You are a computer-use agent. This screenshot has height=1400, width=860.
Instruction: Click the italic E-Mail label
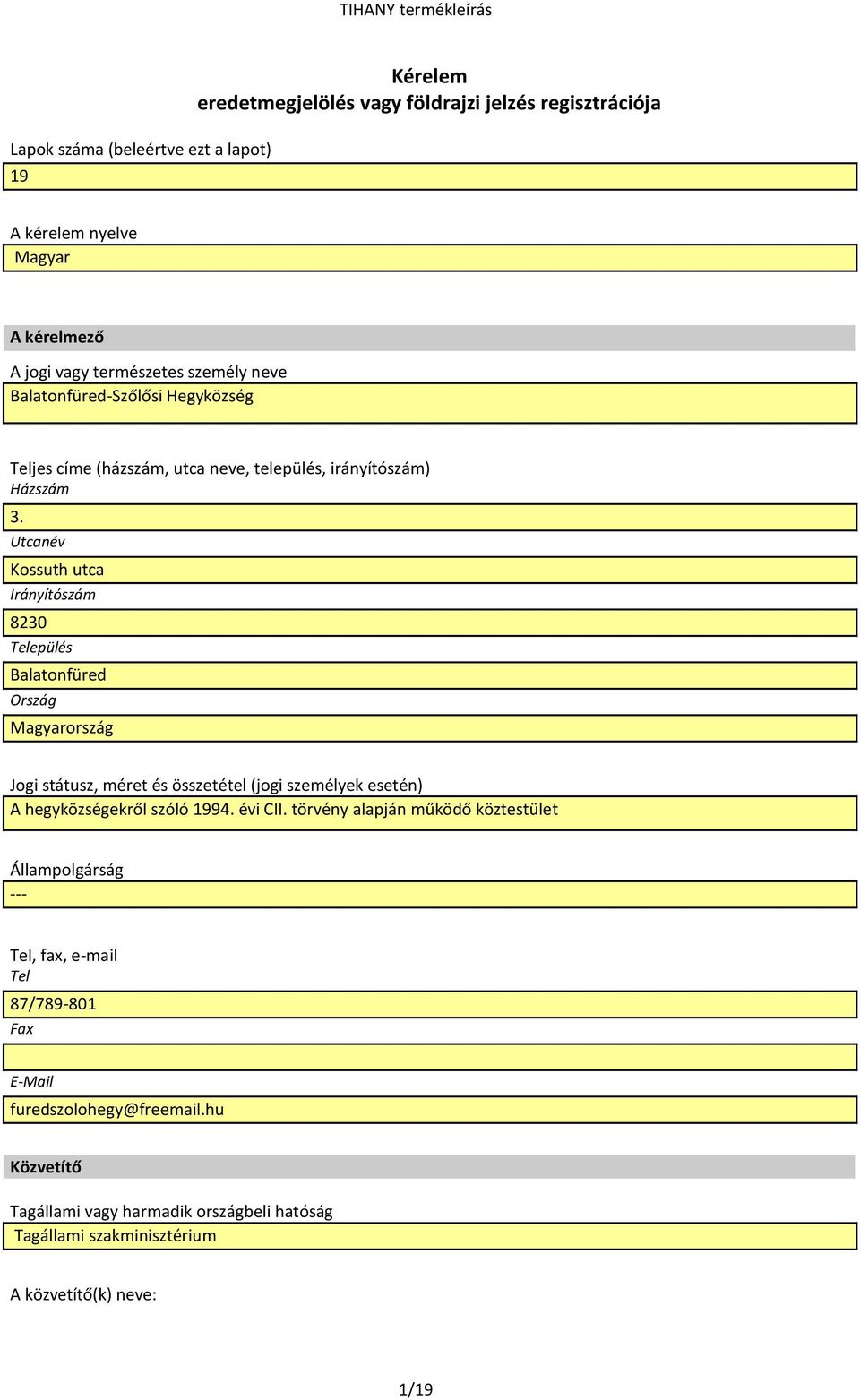point(31,1082)
